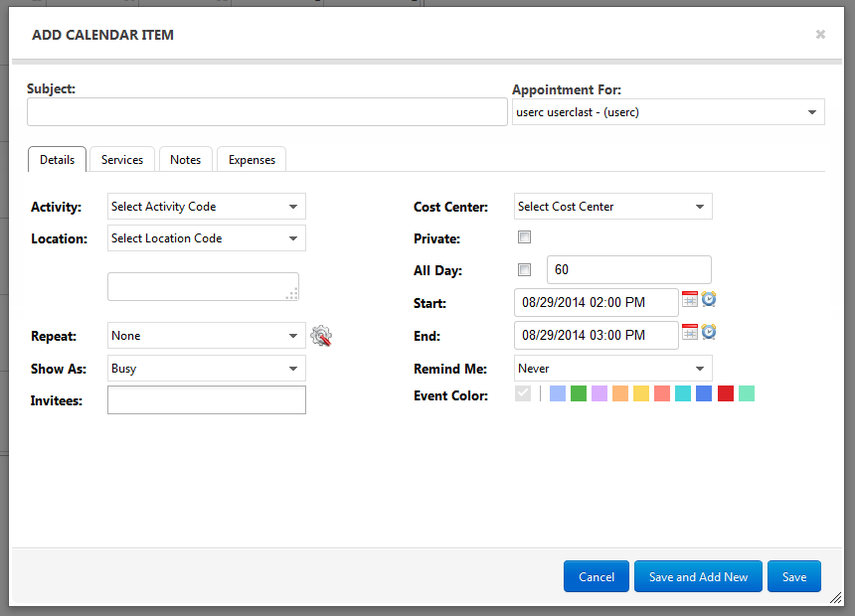Open the Select Activity Code dropdown
This screenshot has height=616, width=855.
click(206, 207)
